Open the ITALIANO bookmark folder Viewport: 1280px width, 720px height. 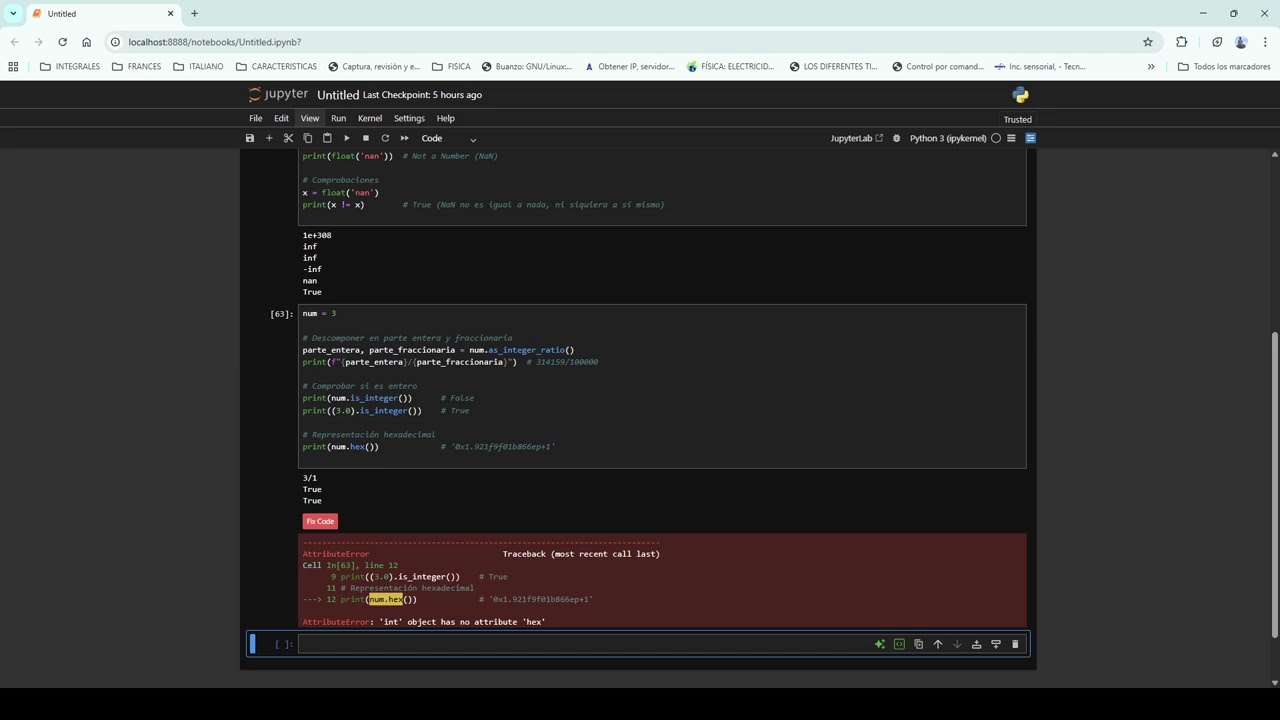(x=199, y=67)
